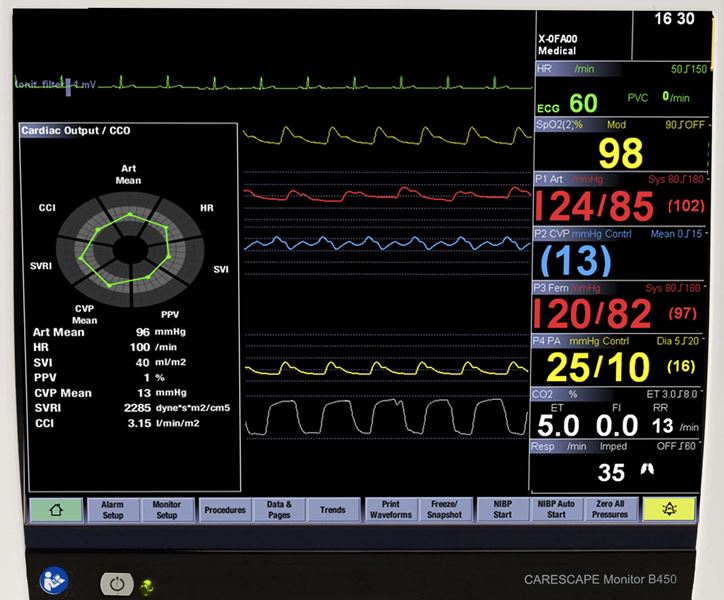Open the Monitor Setup menu
724x600 pixels.
pos(167,509)
